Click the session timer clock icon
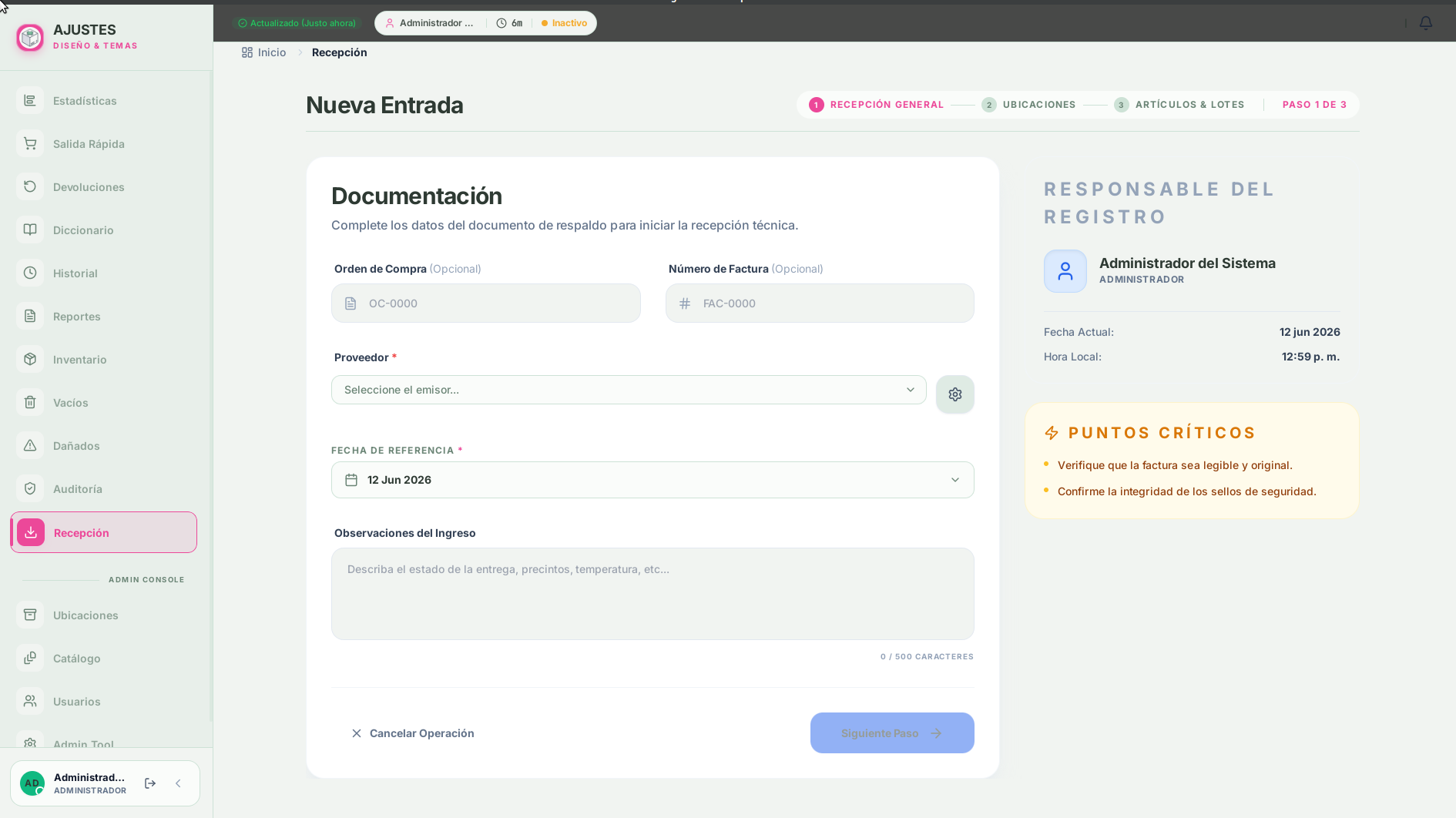This screenshot has height=818, width=1456. 502,23
